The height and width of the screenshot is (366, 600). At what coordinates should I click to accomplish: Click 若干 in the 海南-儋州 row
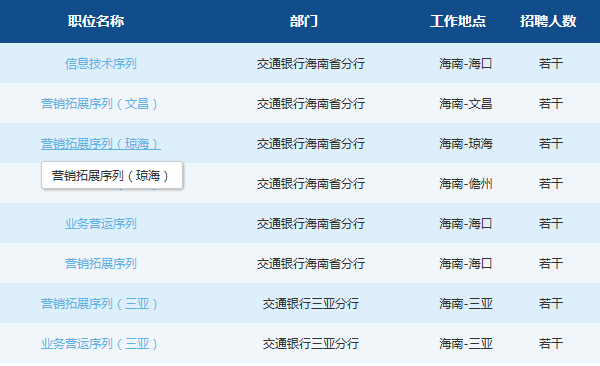pos(551,184)
